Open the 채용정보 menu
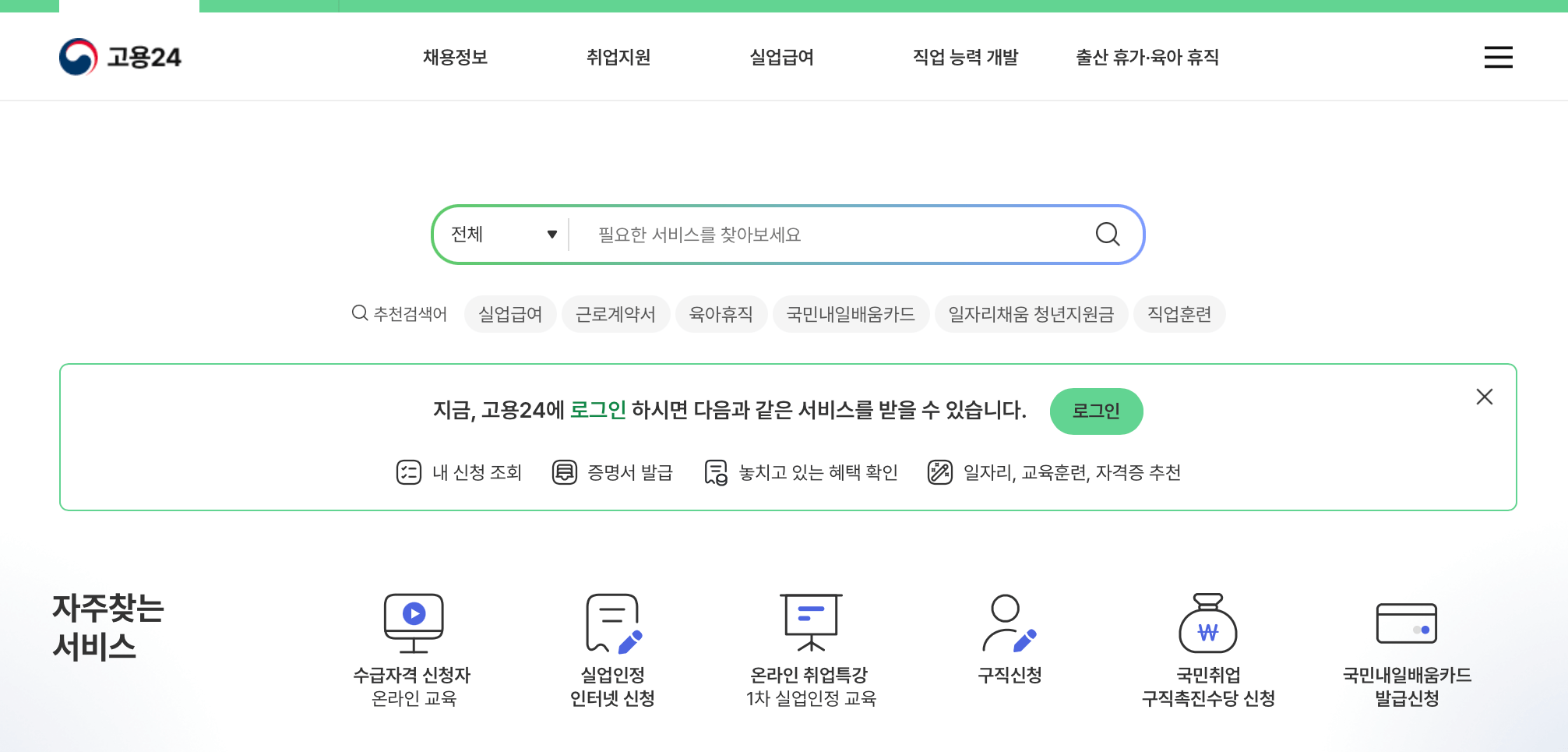The image size is (1568, 752). coord(455,57)
